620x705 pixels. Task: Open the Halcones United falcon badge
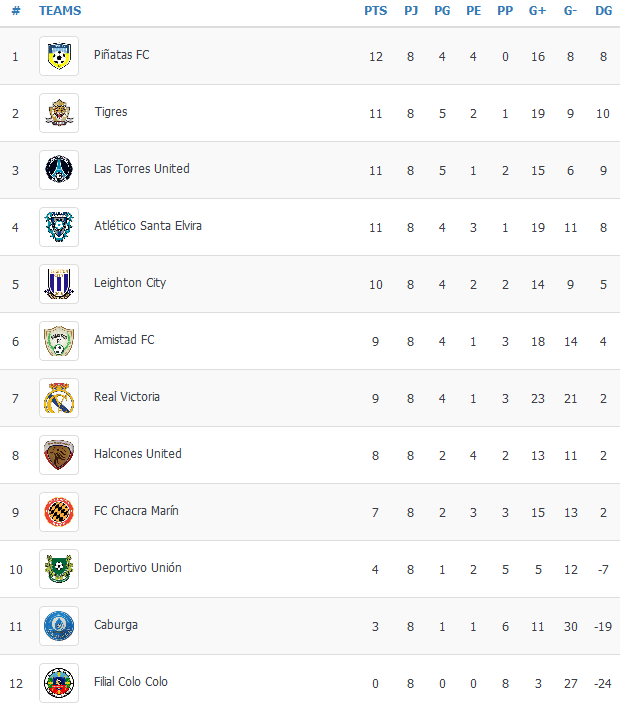[x=59, y=455]
